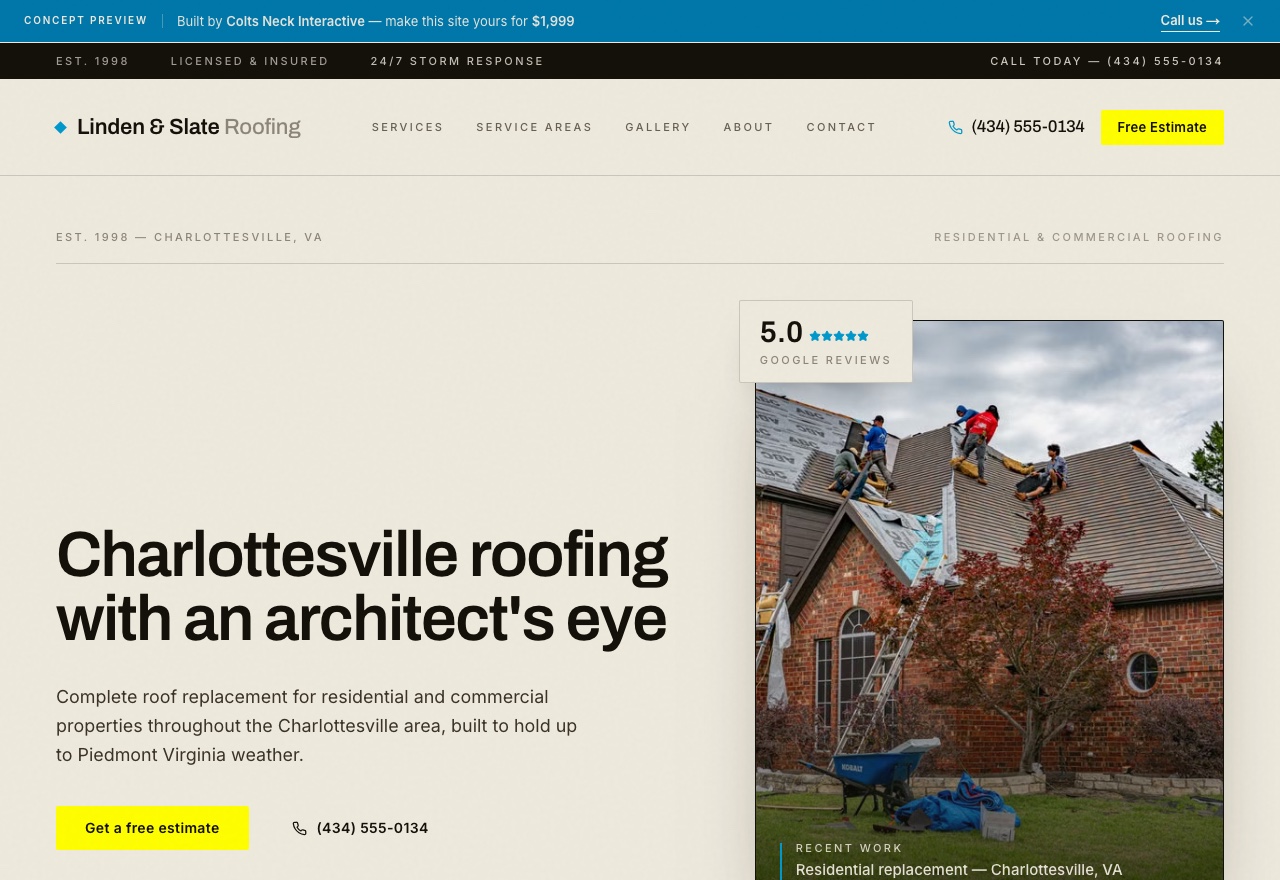Screen dimensions: 1280x880
Task: Click the Est. 1998 top bar text
Action: coord(92,61)
